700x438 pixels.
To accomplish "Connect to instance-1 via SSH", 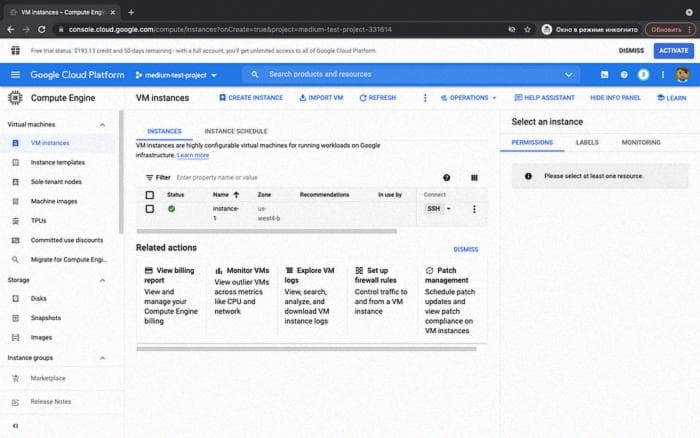I will pos(433,209).
